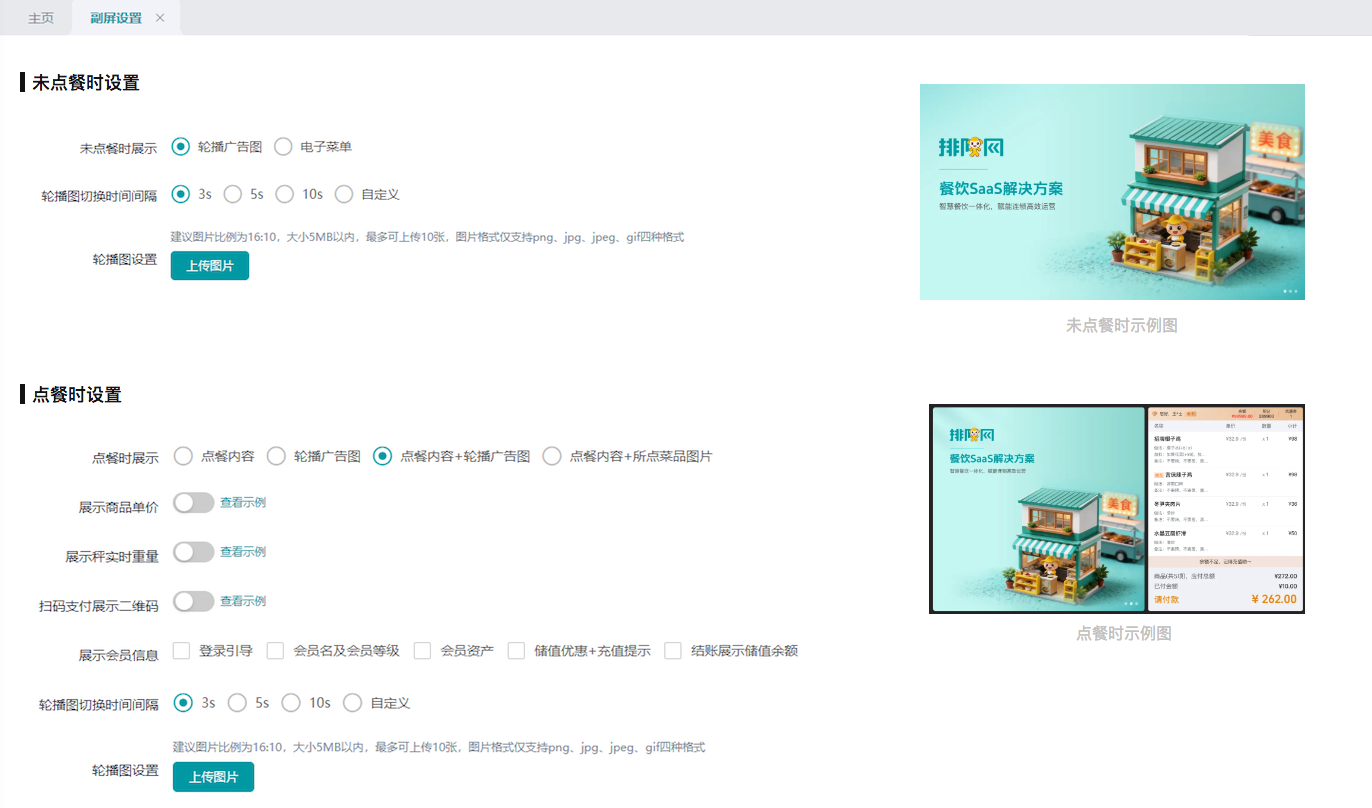Image resolution: width=1372 pixels, height=808 pixels.
Task: Open 查看示例 link for 展示商品单价
Action: (x=243, y=503)
